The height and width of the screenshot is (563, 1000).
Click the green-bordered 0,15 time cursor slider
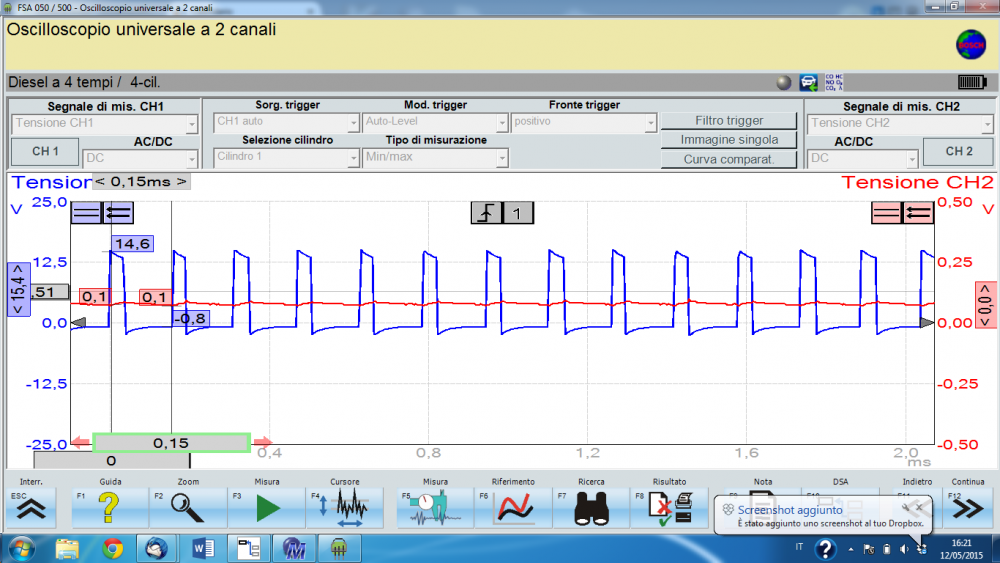click(172, 442)
